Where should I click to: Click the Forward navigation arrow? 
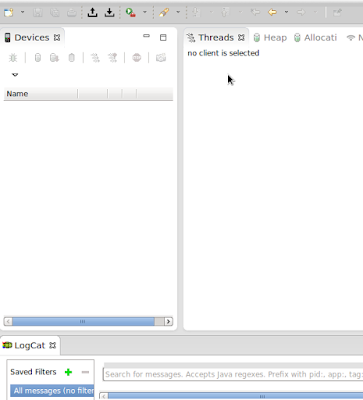tap(301, 13)
